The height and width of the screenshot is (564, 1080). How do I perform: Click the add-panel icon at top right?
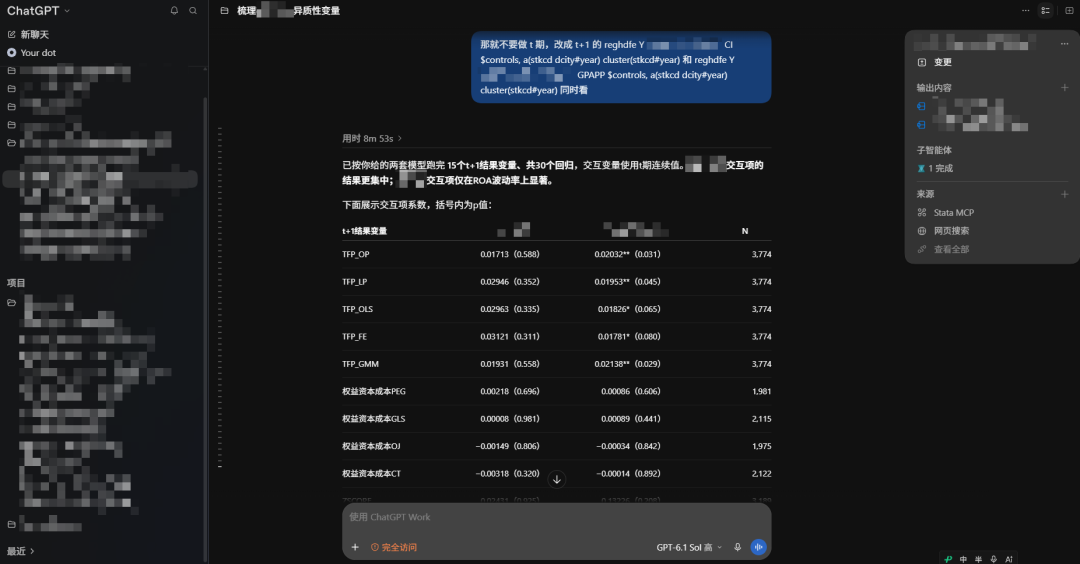coord(1069,10)
